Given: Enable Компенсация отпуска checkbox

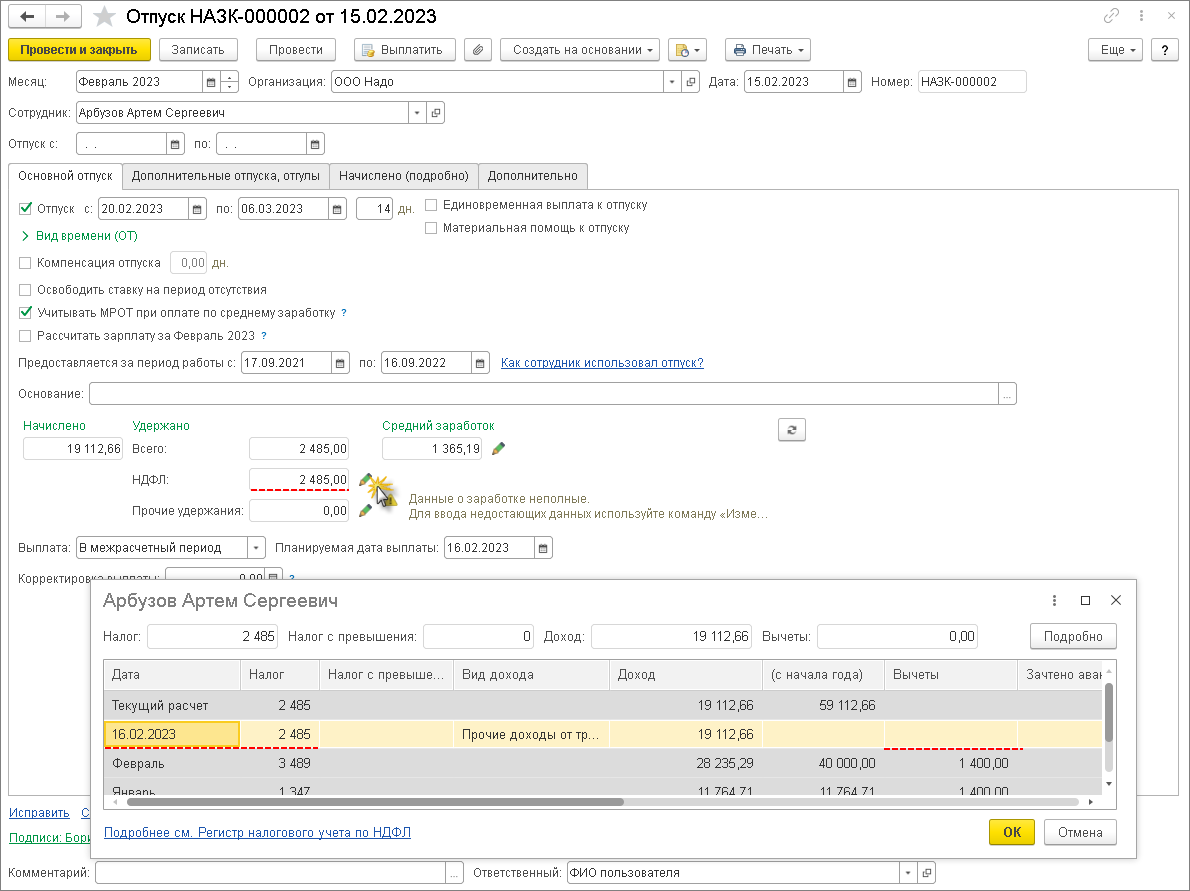Looking at the screenshot, I should click(x=25, y=263).
